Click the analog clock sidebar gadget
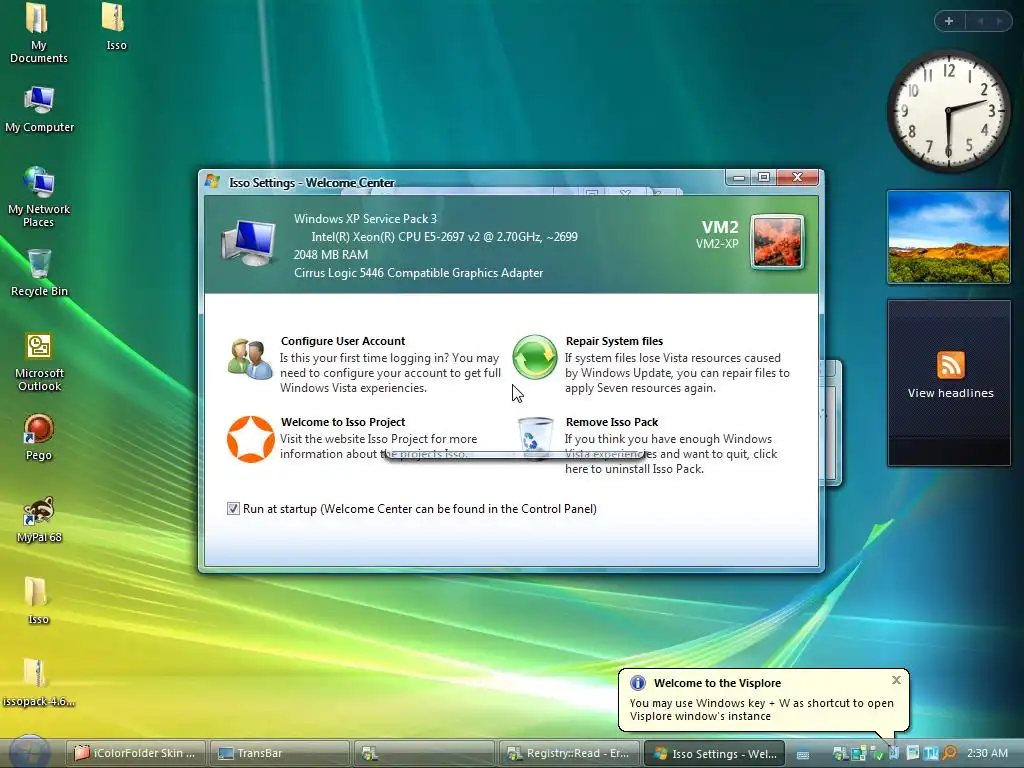This screenshot has height=768, width=1024. pos(948,111)
